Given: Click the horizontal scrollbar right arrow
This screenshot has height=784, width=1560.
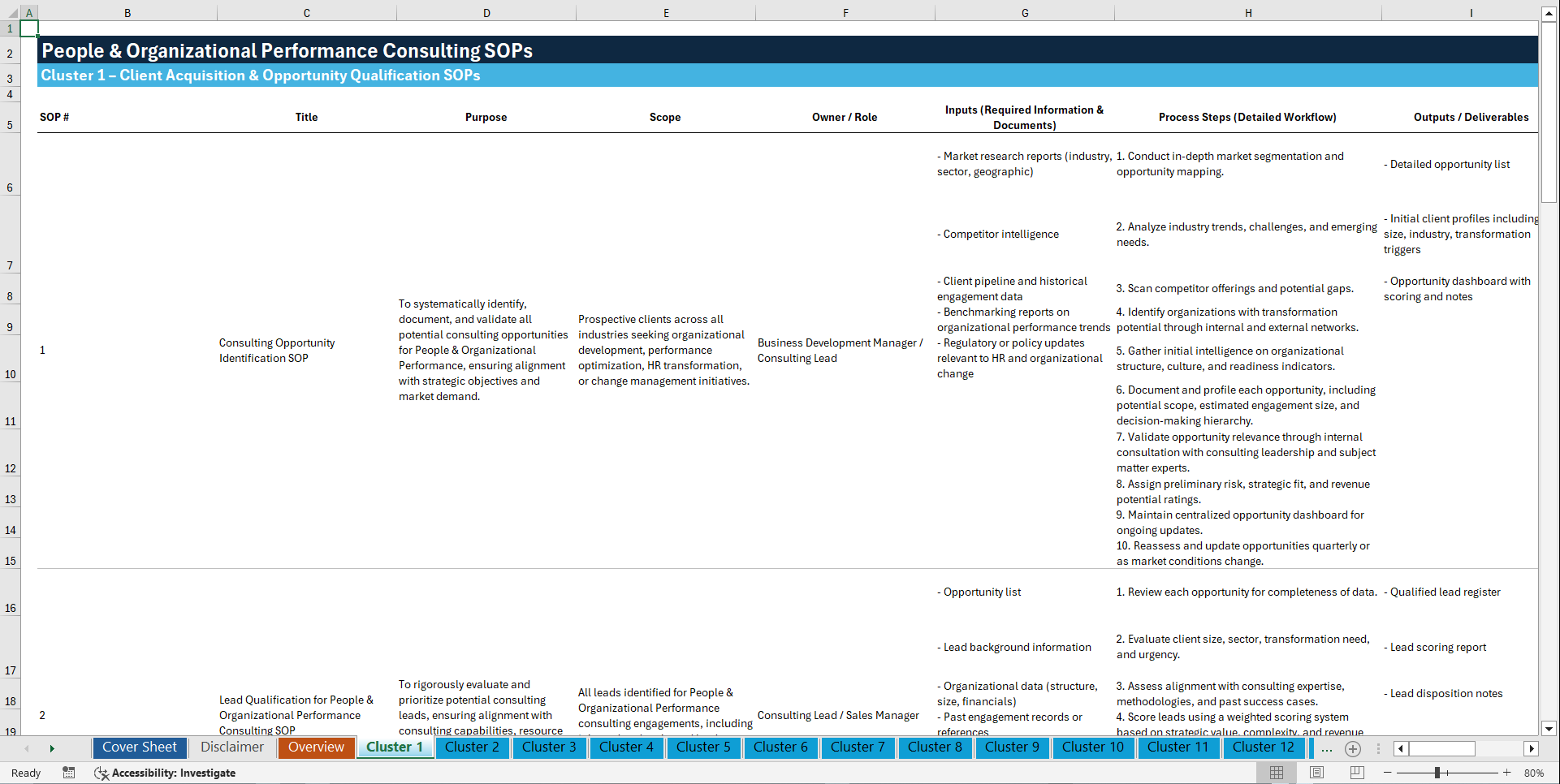Looking at the screenshot, I should 1532,748.
